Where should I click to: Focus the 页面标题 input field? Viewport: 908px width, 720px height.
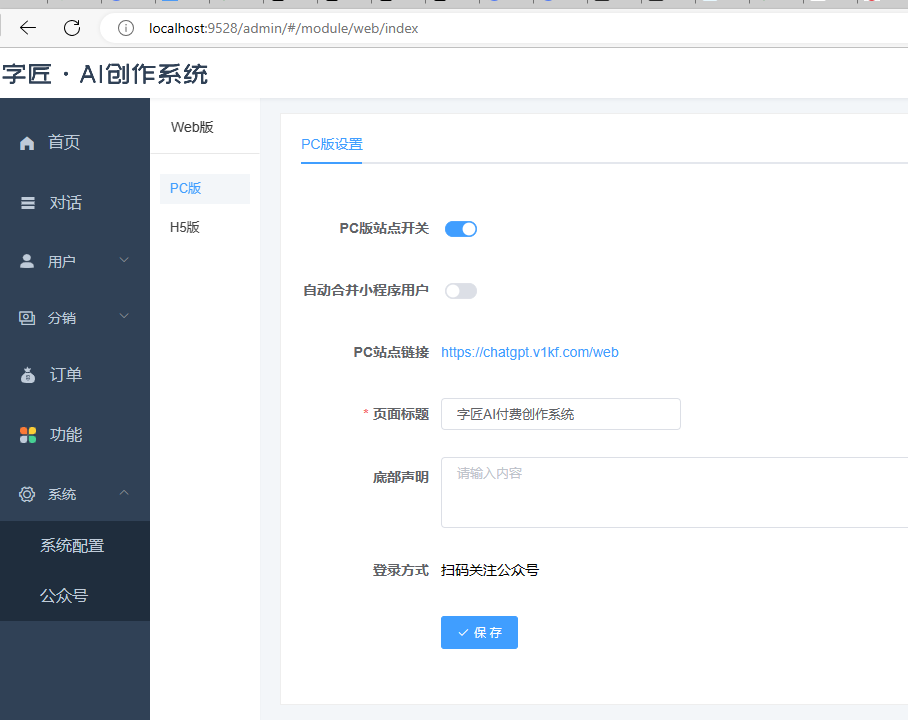[561, 414]
